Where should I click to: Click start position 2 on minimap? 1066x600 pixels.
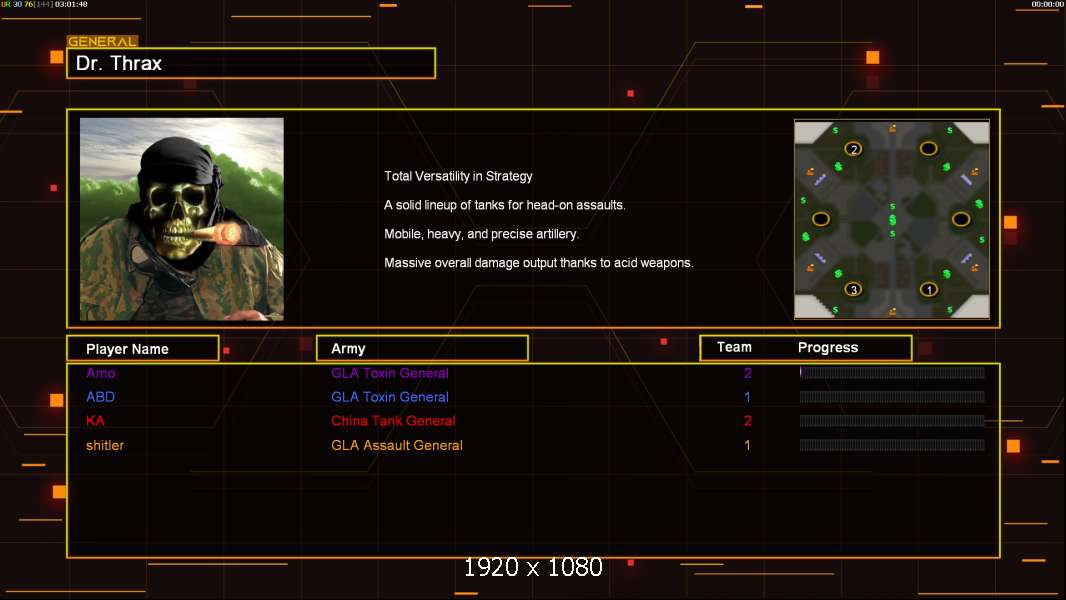tap(853, 149)
